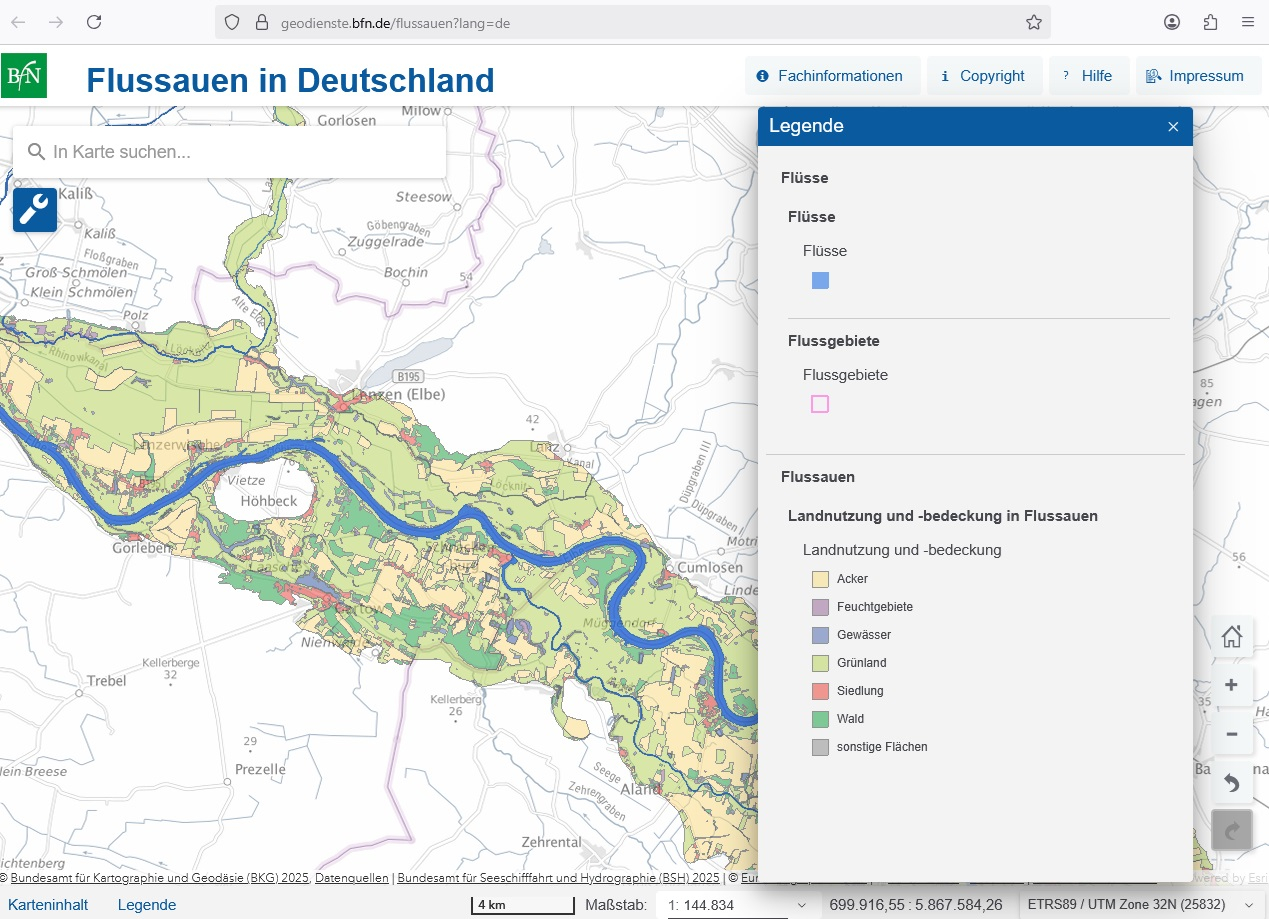Open the browser hamburger menu
The image size is (1269, 919).
(1247, 22)
